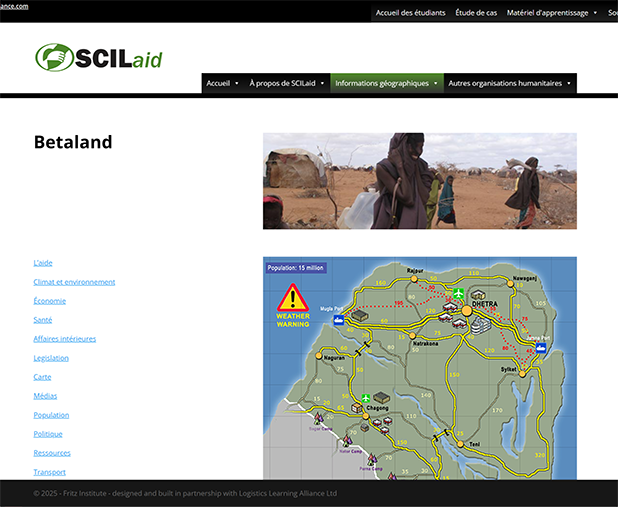Viewport: 618px width, 507px height.
Task: Expand Autres organisations humanitaires arrow
Action: (569, 84)
